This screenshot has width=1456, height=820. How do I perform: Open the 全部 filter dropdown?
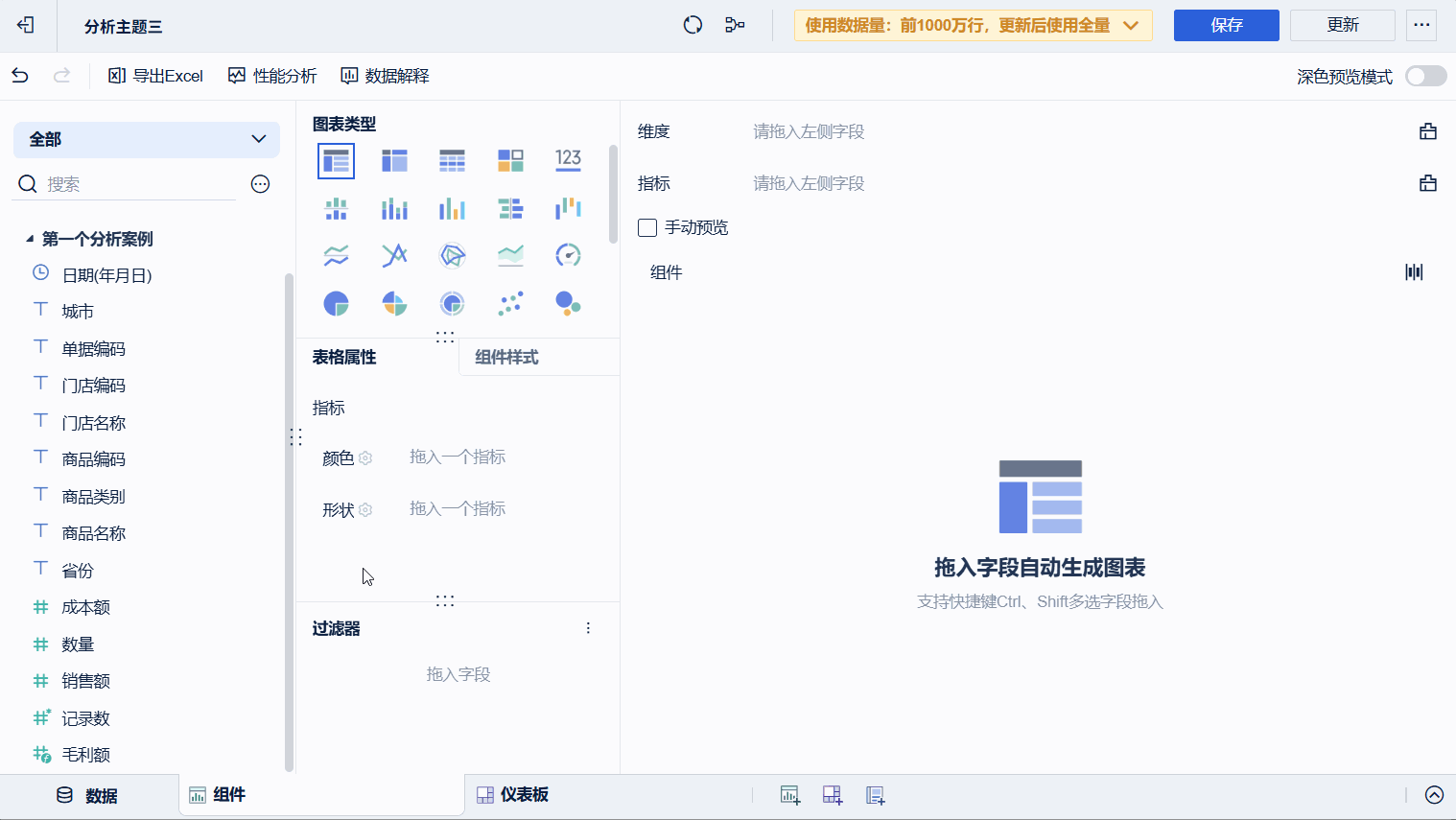click(146, 139)
